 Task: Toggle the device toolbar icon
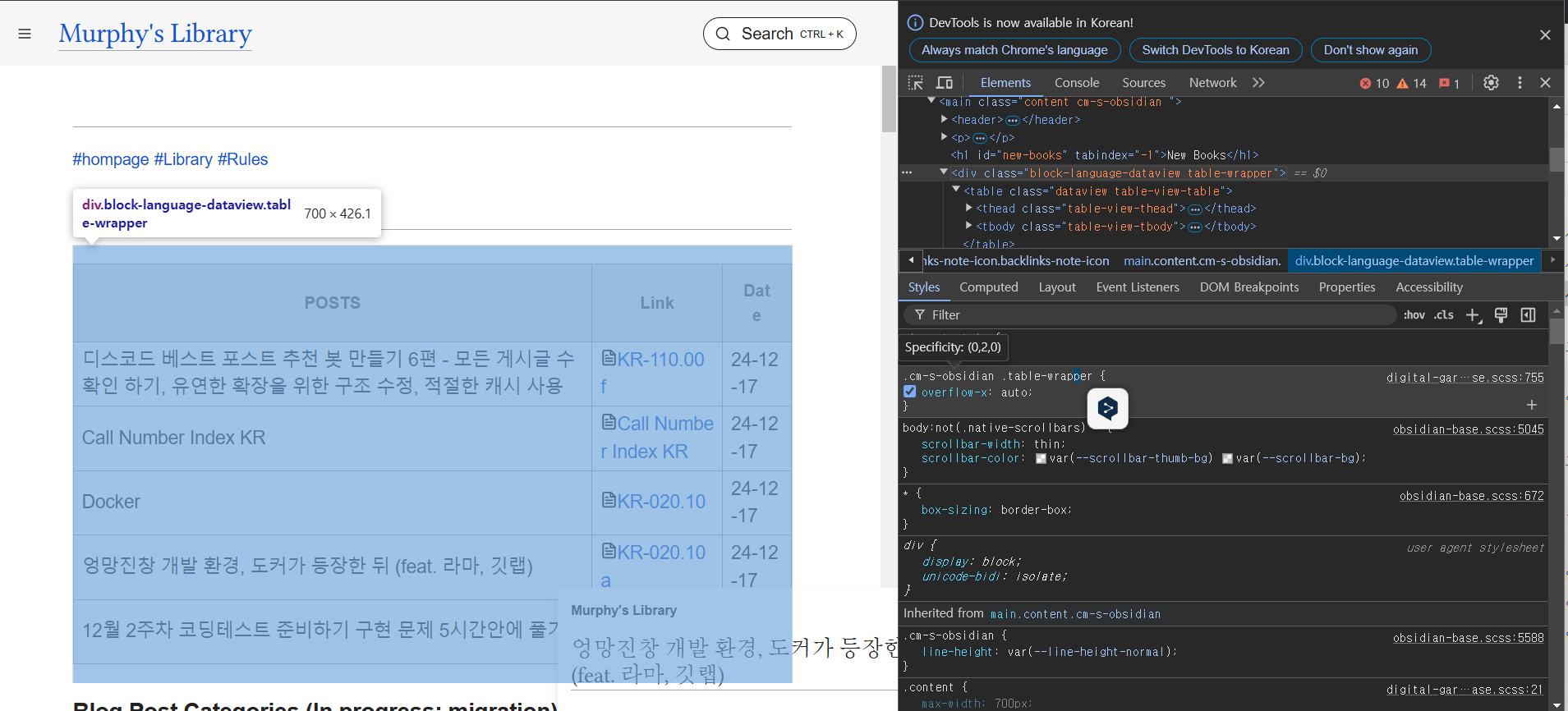(945, 83)
